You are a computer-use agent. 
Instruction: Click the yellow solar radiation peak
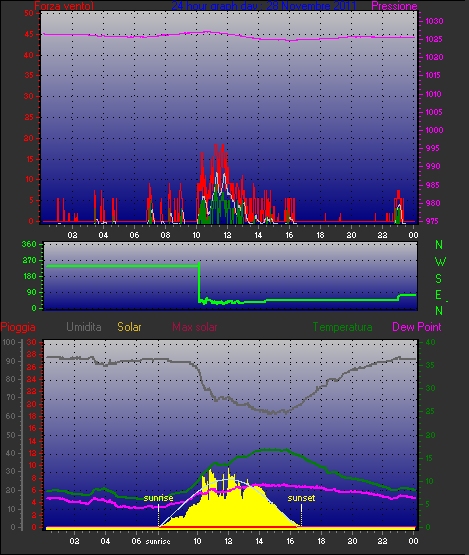pos(211,471)
